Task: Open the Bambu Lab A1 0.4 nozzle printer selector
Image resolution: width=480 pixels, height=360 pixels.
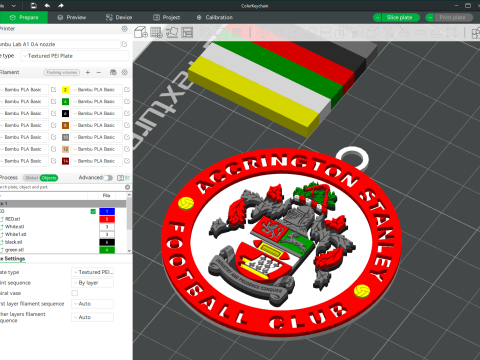Action: [x=59, y=44]
